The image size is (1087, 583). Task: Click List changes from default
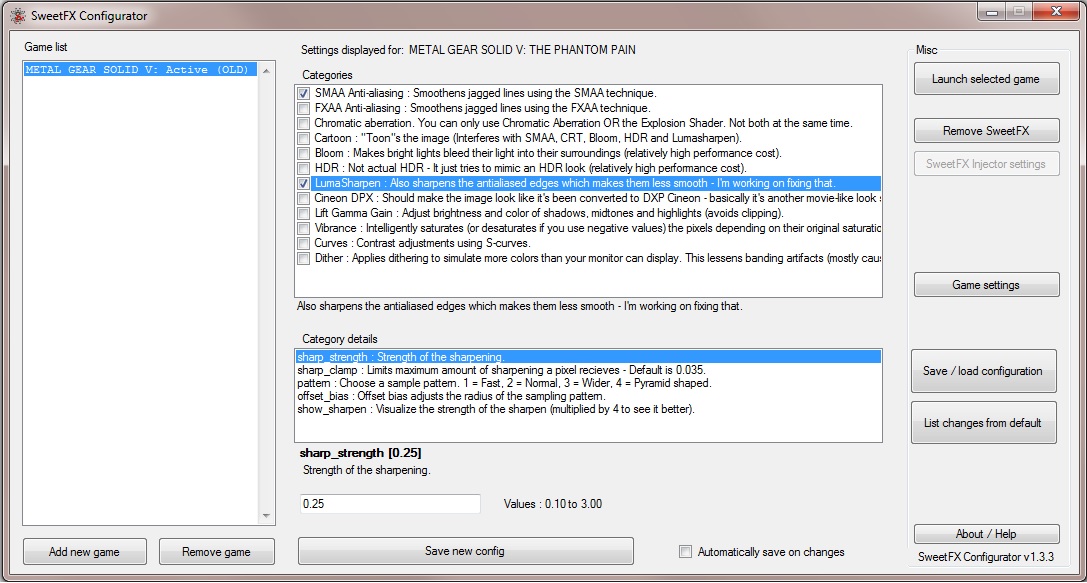pos(983,423)
